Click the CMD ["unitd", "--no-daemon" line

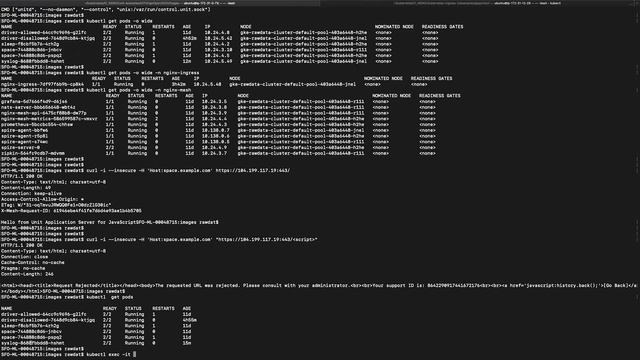106,9
